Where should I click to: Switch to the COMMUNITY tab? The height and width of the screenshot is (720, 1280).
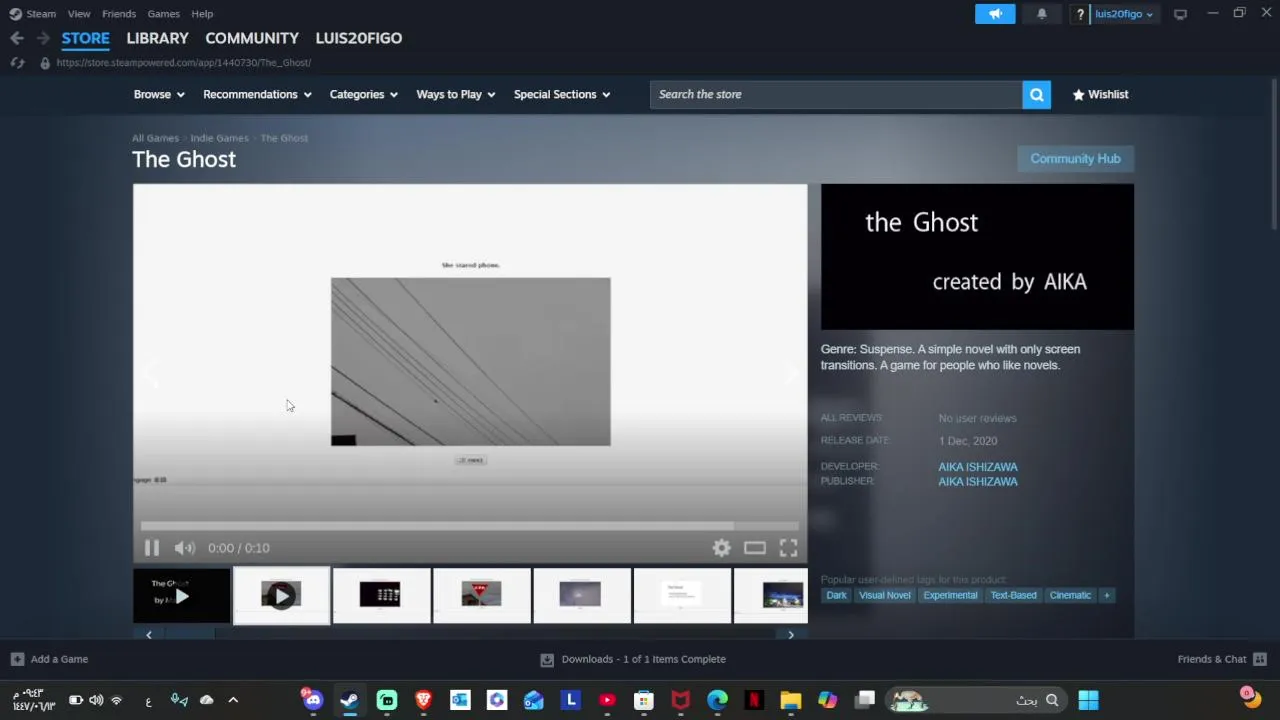252,38
